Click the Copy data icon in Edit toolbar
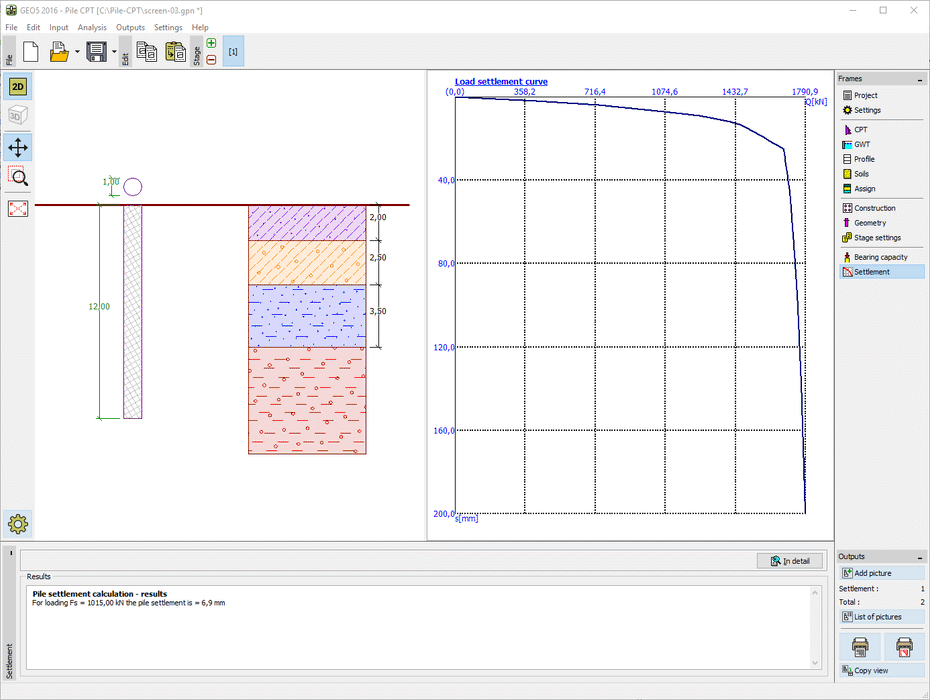Viewport: 930px width, 700px height. [x=146, y=51]
